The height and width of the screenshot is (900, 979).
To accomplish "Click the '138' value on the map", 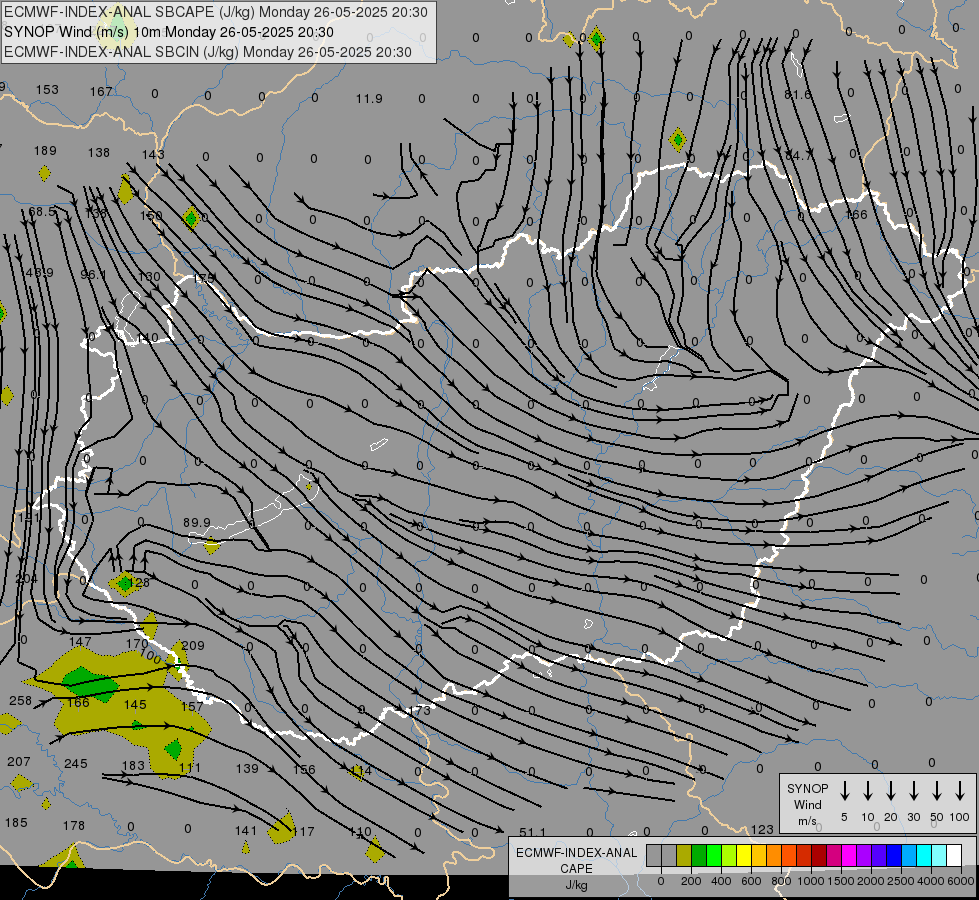I will click(x=99, y=152).
